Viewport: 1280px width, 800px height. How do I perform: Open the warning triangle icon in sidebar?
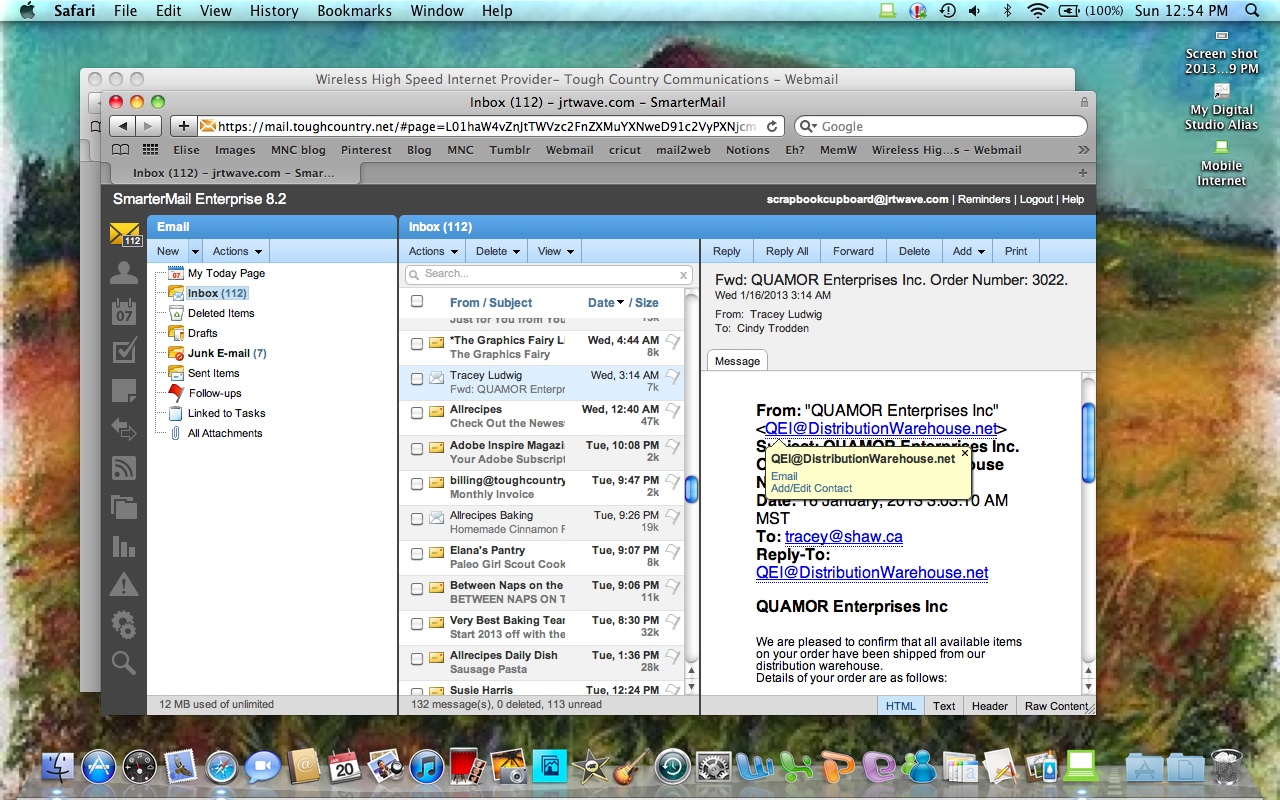[124, 584]
